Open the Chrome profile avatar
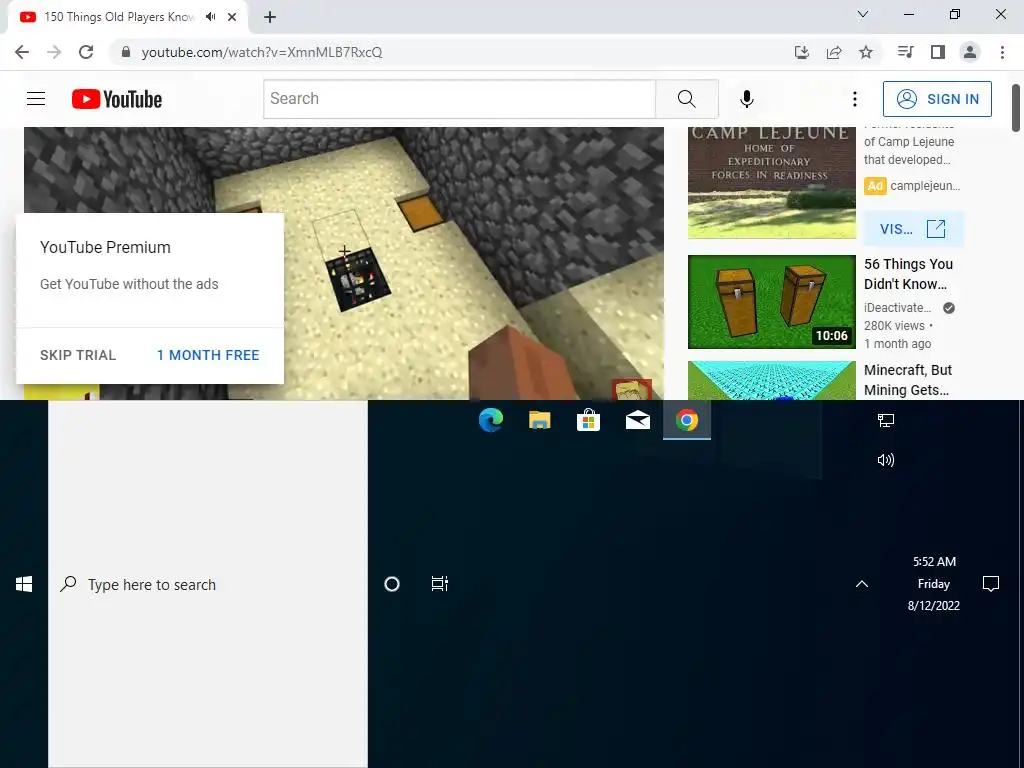The height and width of the screenshot is (768, 1024). (x=970, y=52)
